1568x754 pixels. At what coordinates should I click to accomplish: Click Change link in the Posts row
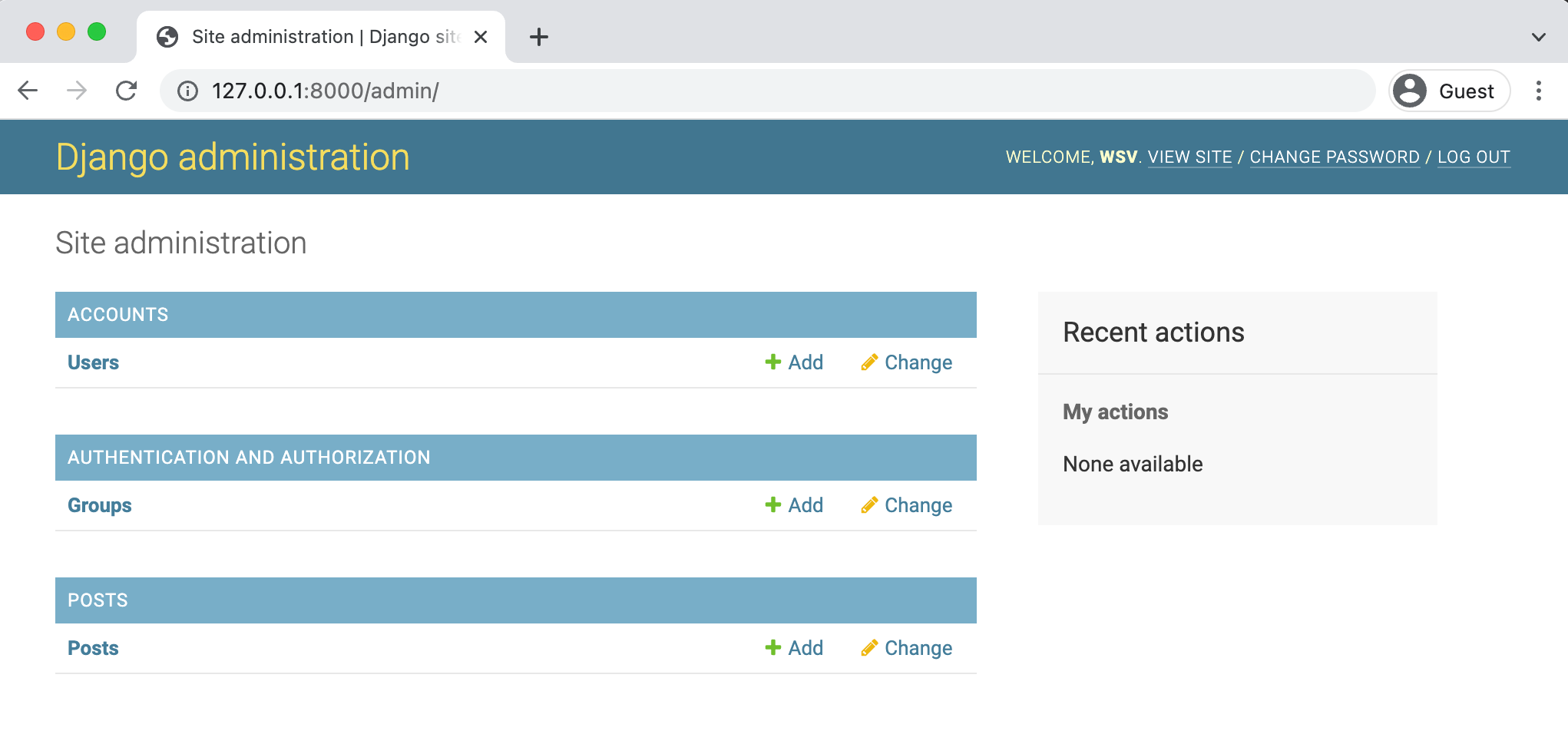(x=907, y=648)
